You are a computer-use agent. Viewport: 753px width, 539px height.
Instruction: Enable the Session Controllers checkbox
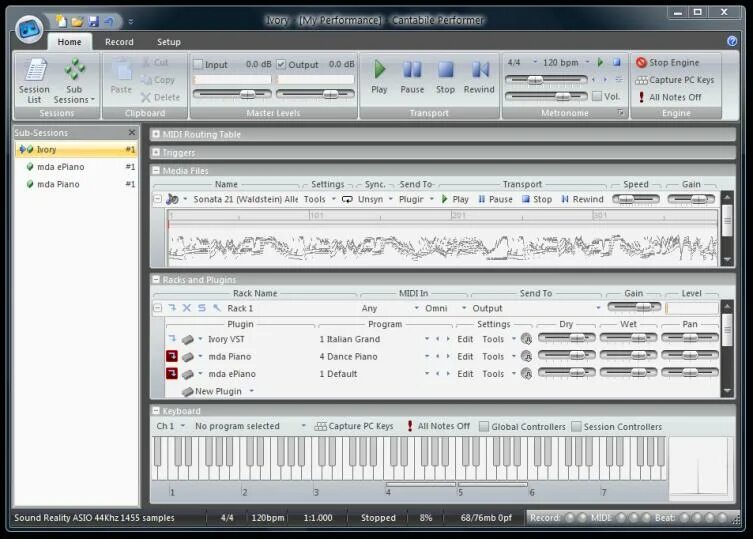[576, 427]
